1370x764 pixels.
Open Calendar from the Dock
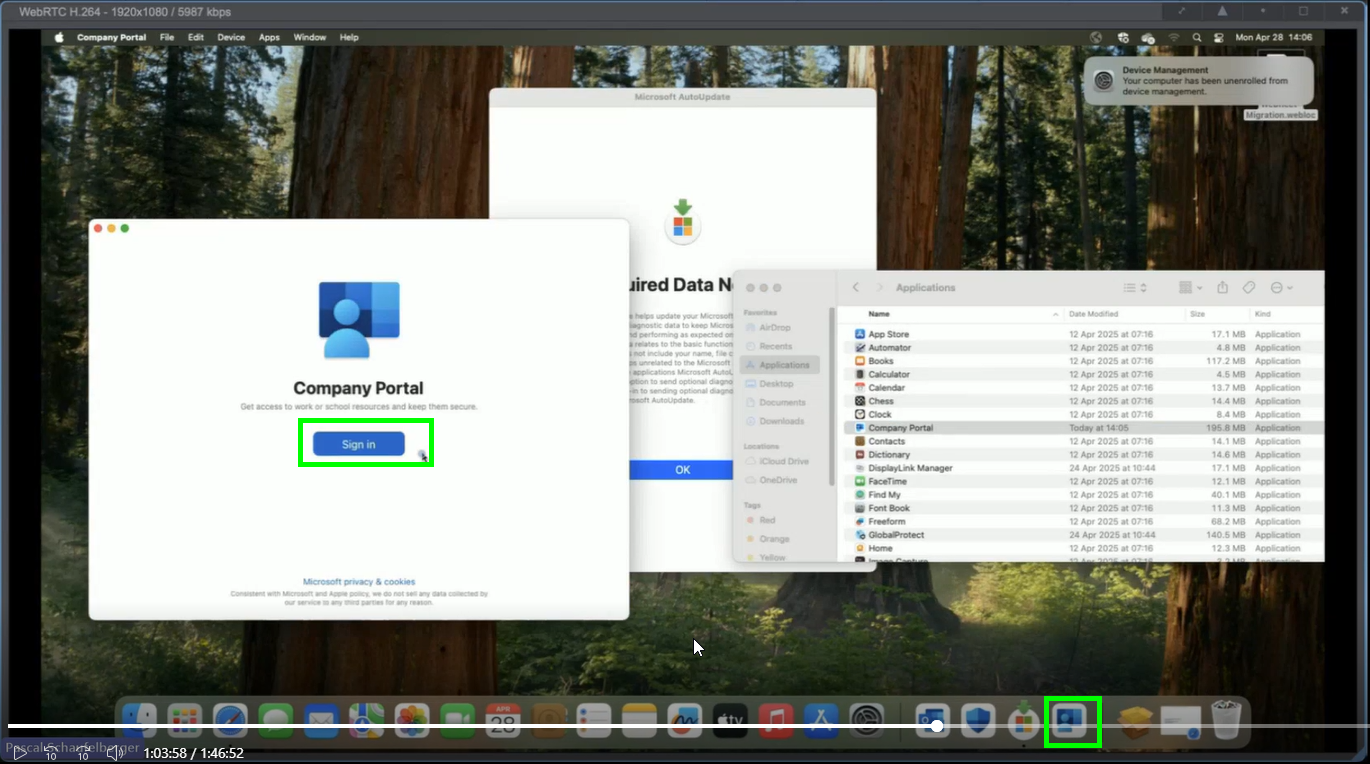(x=503, y=721)
